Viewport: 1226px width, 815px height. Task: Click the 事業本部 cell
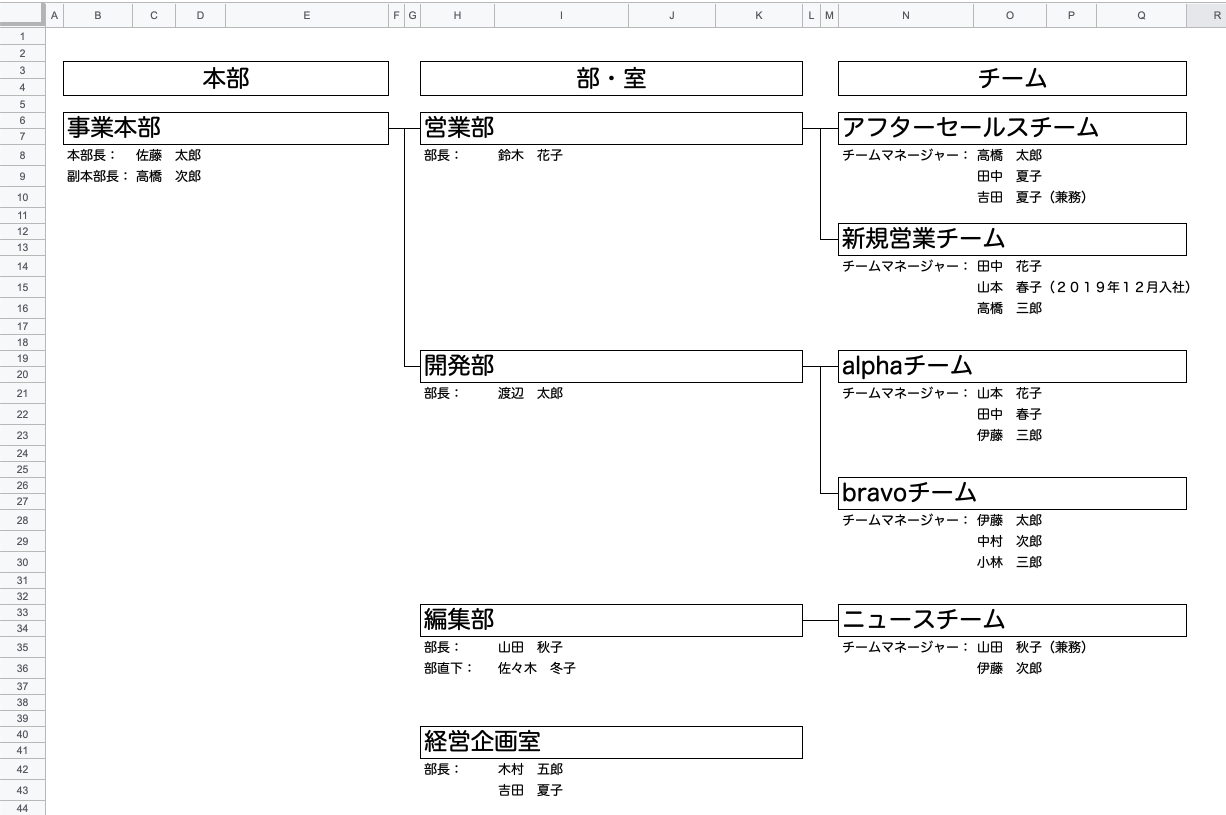pos(225,128)
